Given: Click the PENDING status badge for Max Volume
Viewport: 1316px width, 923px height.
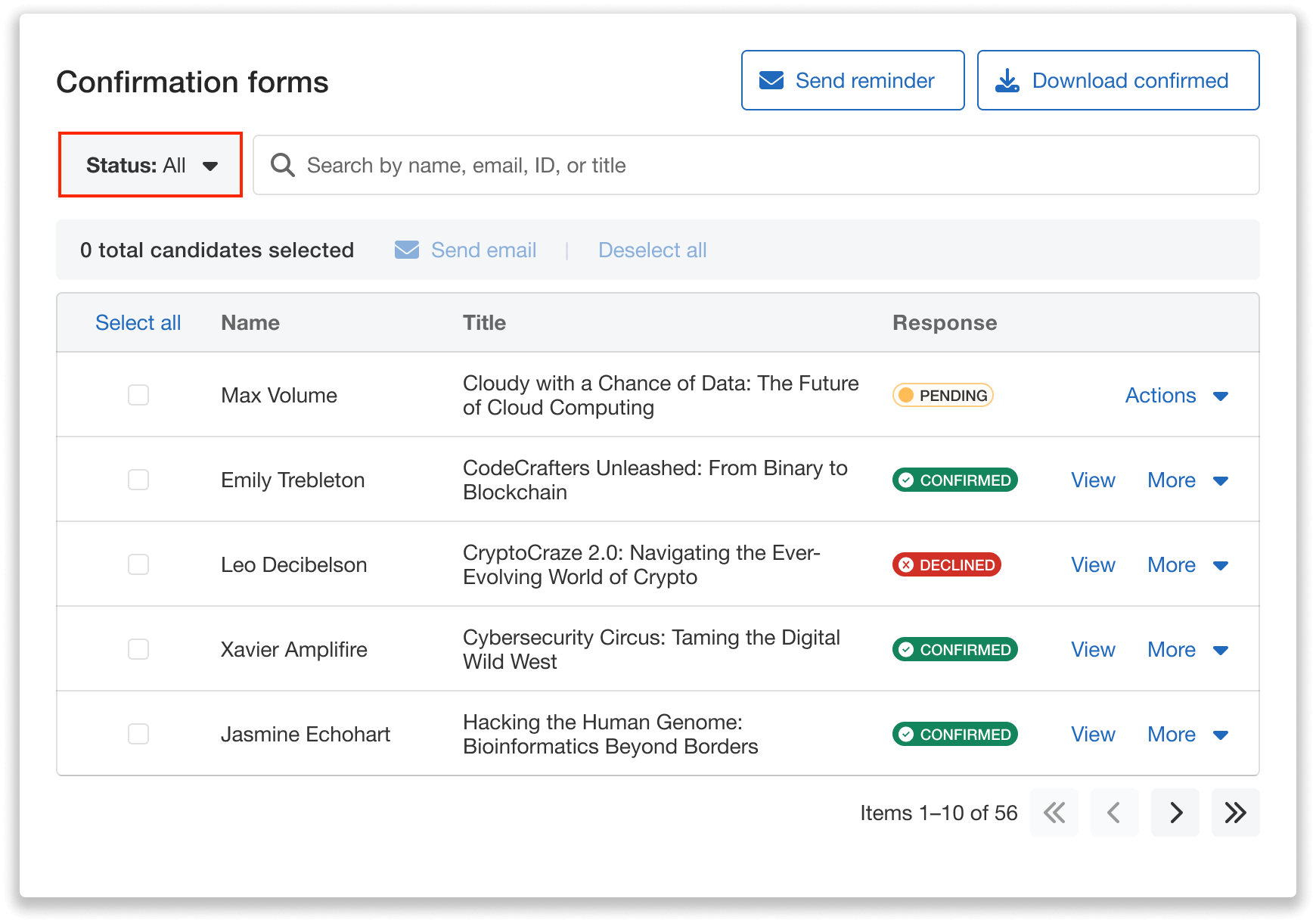Looking at the screenshot, I should point(942,394).
